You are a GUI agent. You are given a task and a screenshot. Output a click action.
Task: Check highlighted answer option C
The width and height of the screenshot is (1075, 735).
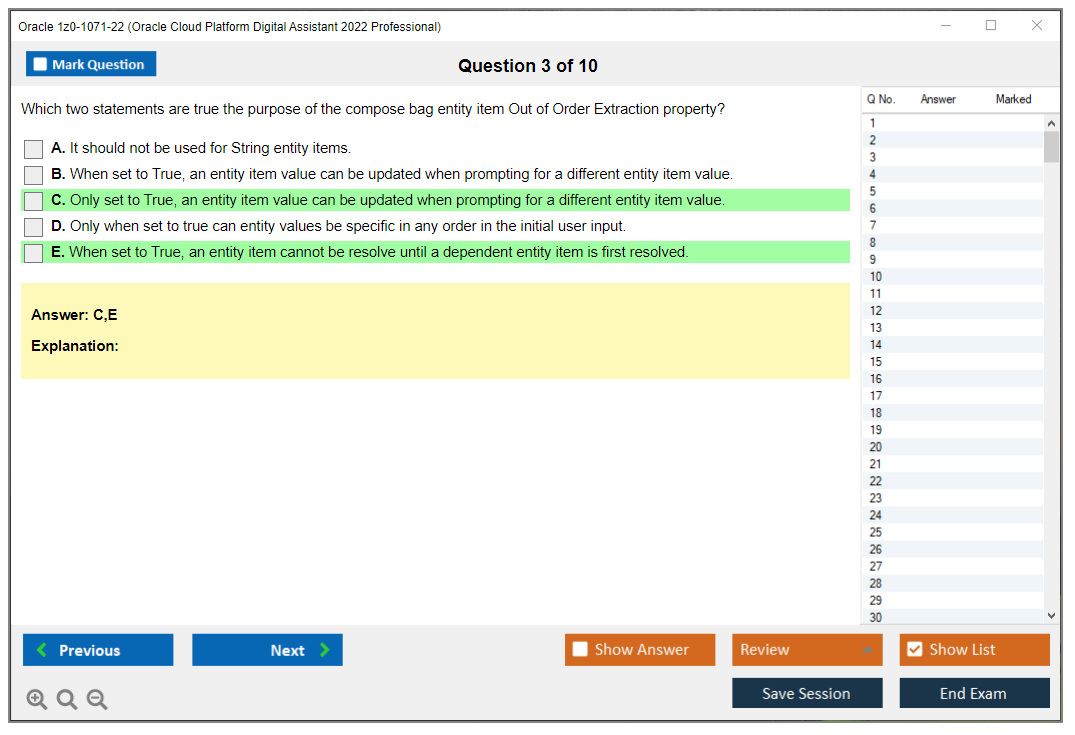click(x=32, y=200)
